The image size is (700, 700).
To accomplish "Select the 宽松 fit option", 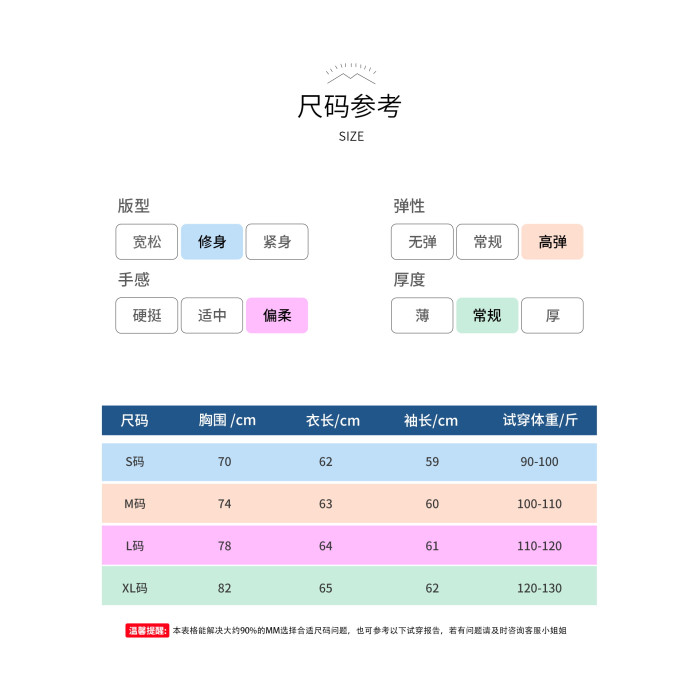I will 147,242.
